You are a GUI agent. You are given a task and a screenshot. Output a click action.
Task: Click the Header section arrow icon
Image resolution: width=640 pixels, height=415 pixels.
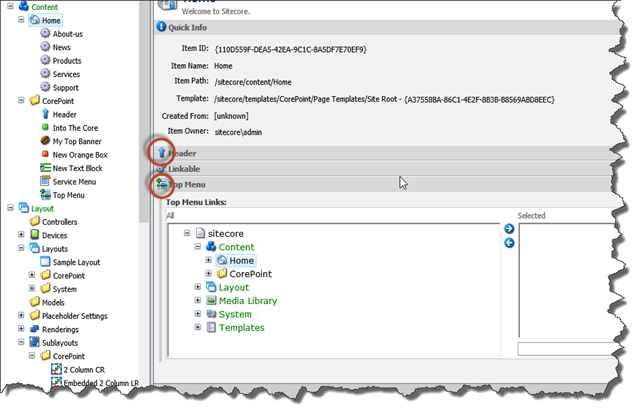(x=162, y=153)
